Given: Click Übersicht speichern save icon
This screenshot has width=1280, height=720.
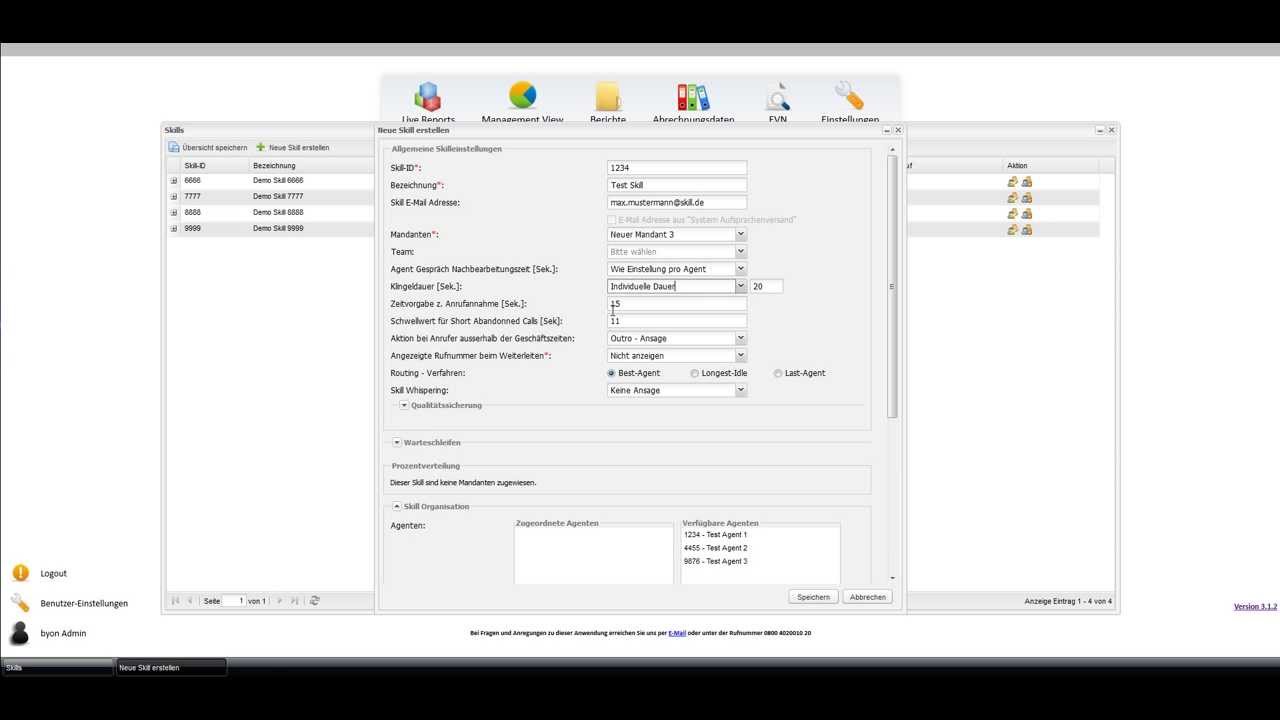Looking at the screenshot, I should tap(174, 147).
